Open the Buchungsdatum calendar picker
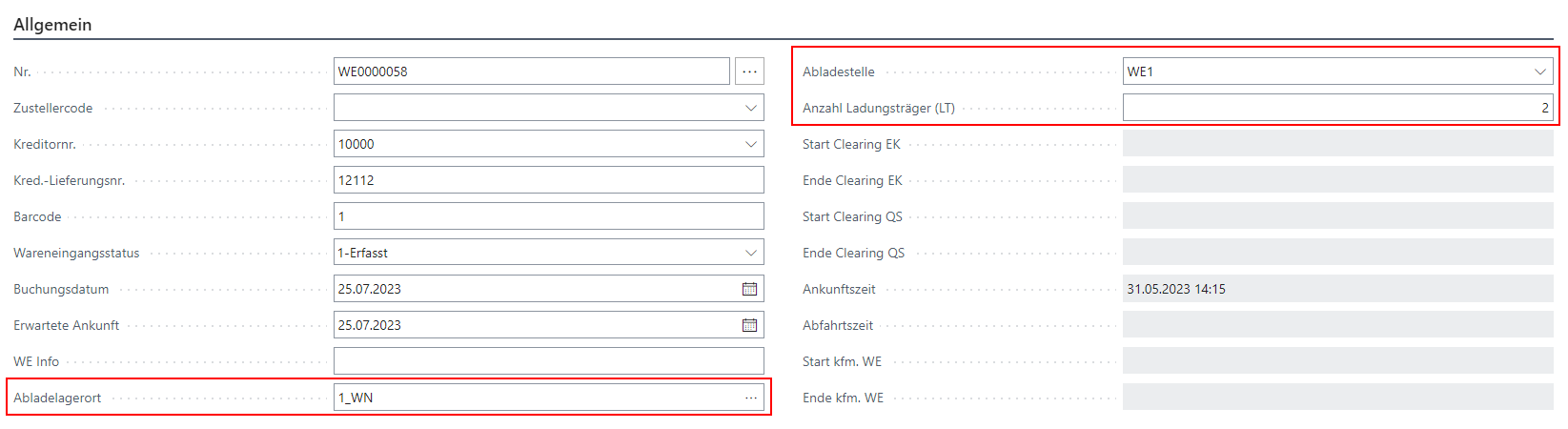The width and height of the screenshot is (1568, 429). (x=749, y=289)
